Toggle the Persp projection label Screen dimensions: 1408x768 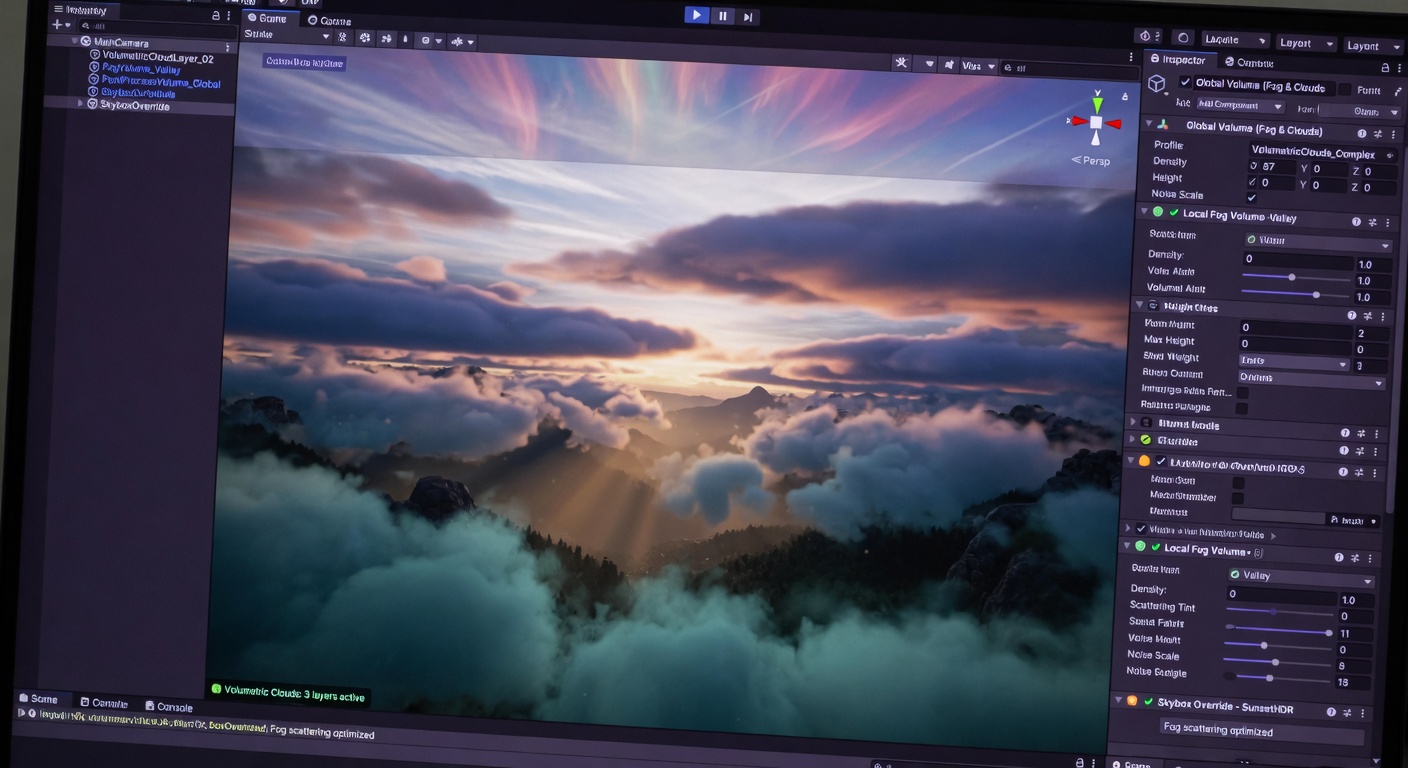click(x=1090, y=160)
